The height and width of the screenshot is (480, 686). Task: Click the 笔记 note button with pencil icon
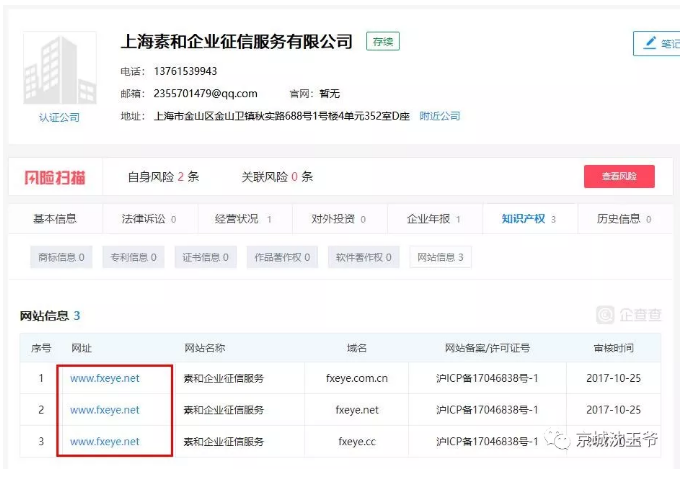point(659,43)
